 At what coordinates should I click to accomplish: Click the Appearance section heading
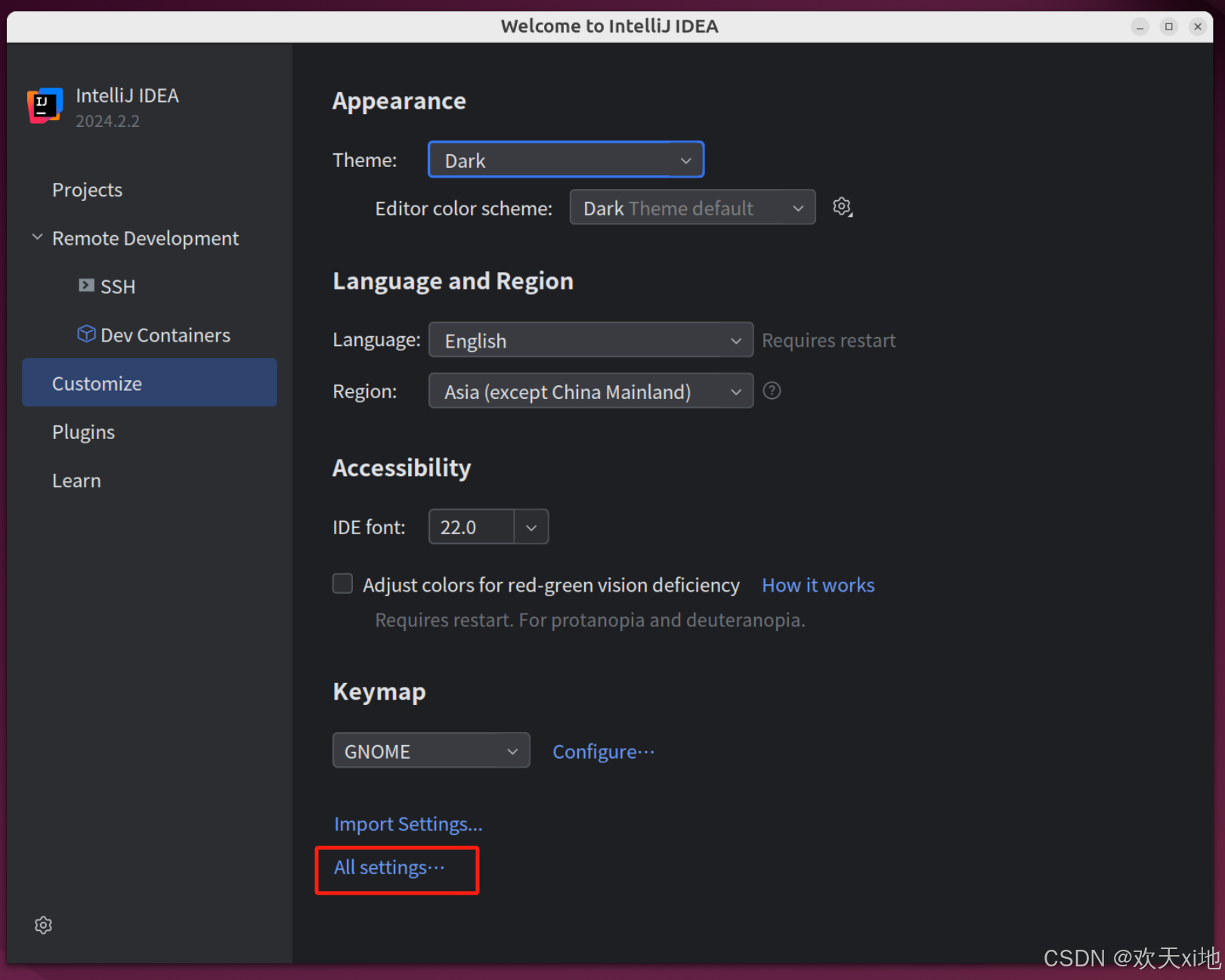[x=399, y=101]
